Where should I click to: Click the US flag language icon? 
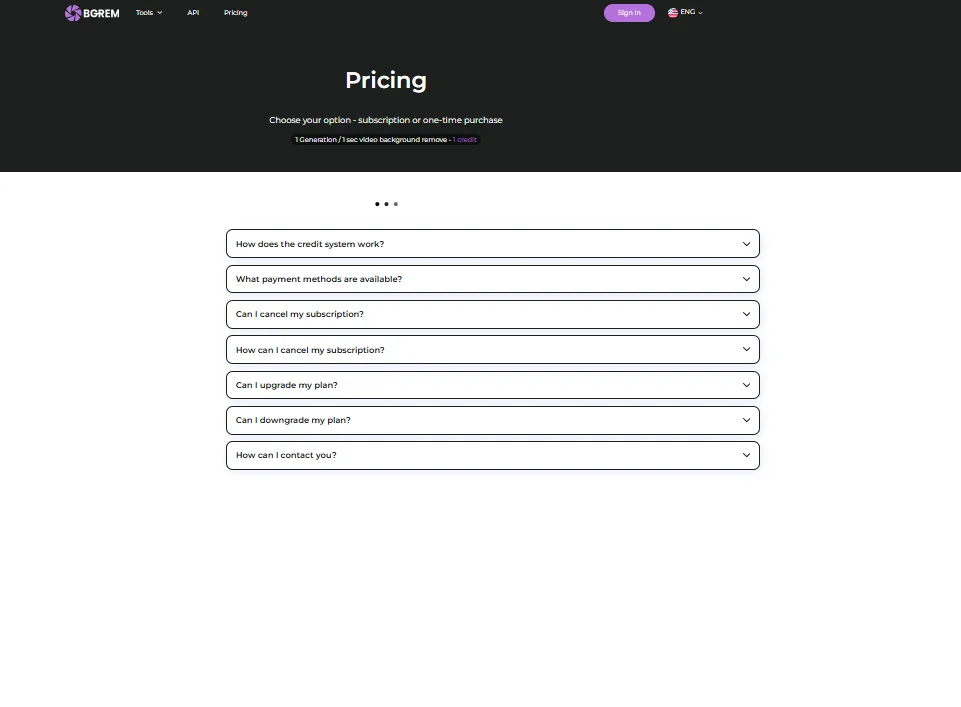[673, 13]
